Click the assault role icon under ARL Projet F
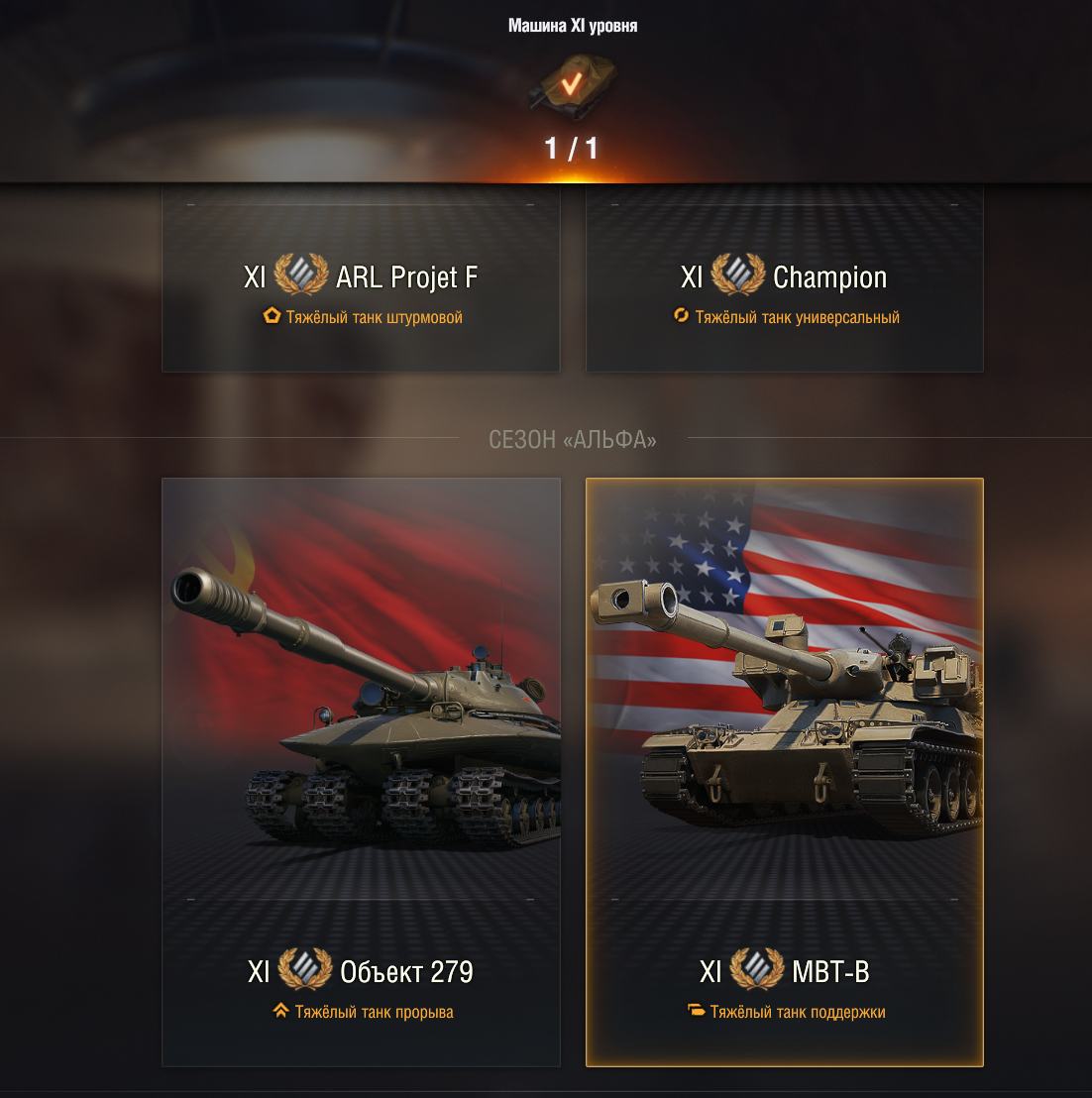The width and height of the screenshot is (1092, 1098). (272, 316)
